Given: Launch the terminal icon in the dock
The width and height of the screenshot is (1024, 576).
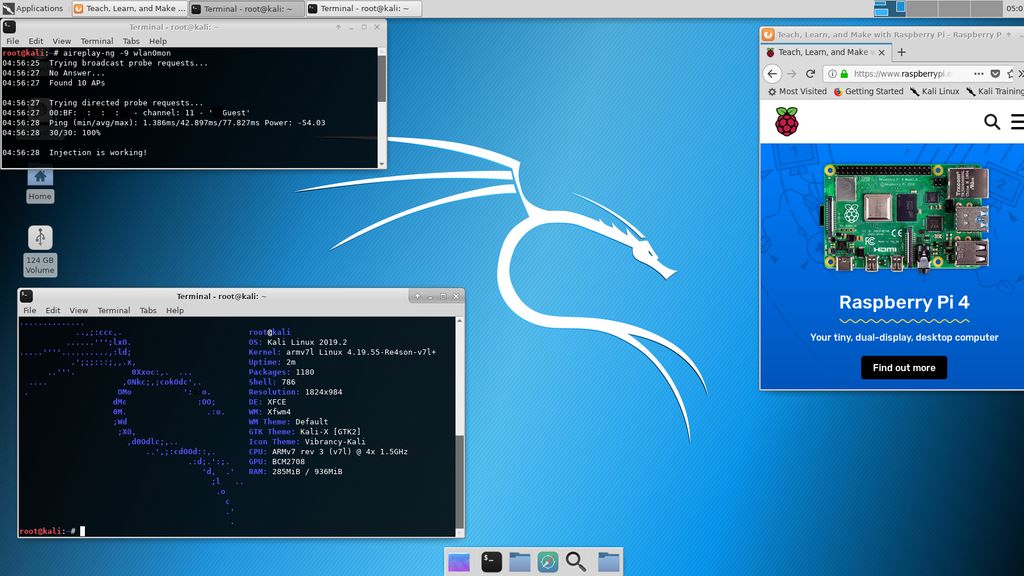Looking at the screenshot, I should point(489,561).
